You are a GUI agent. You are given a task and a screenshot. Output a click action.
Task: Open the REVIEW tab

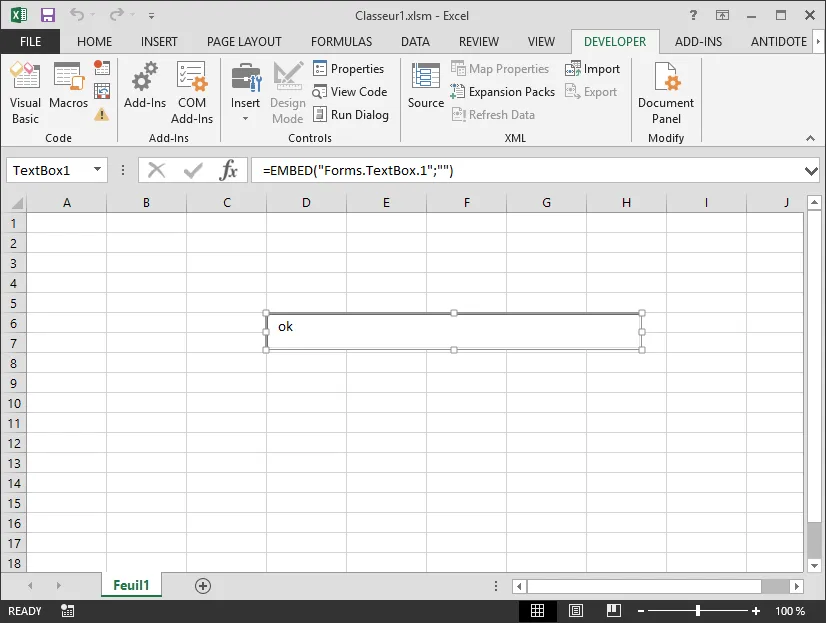478,42
